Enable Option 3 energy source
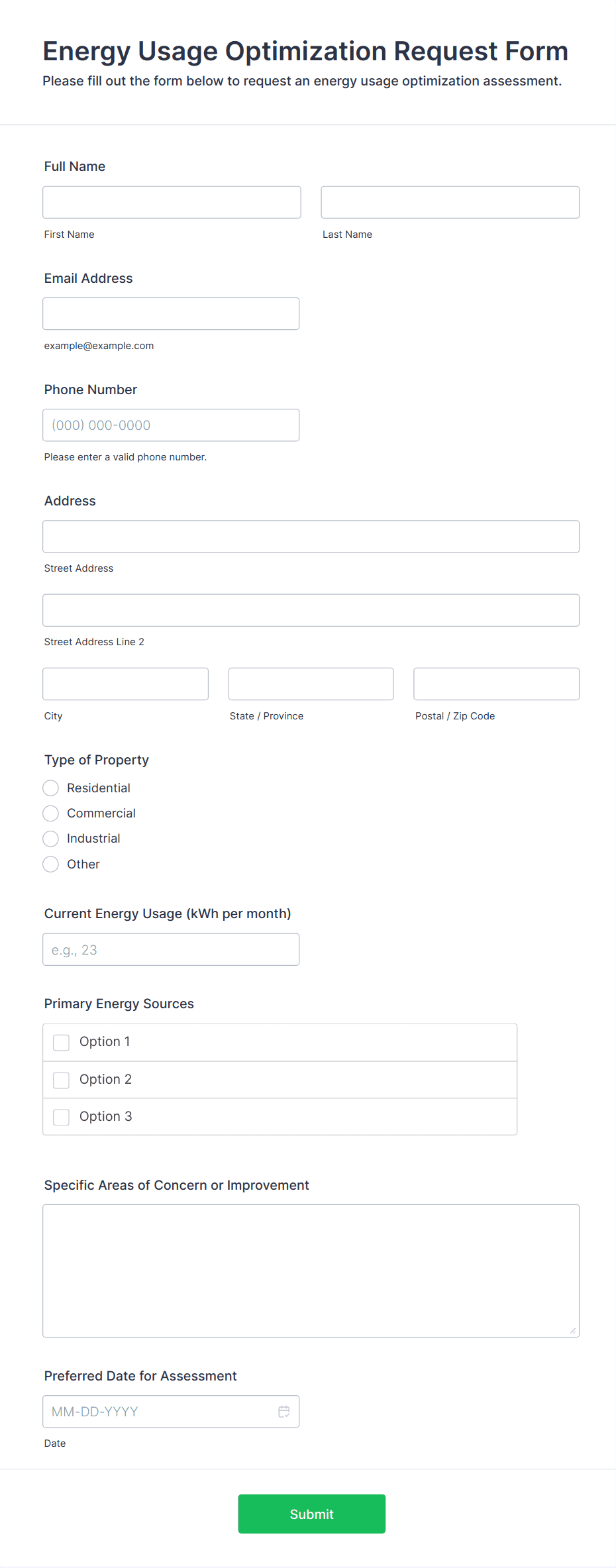Image resolution: width=616 pixels, height=1568 pixels. pyautogui.click(x=62, y=1117)
